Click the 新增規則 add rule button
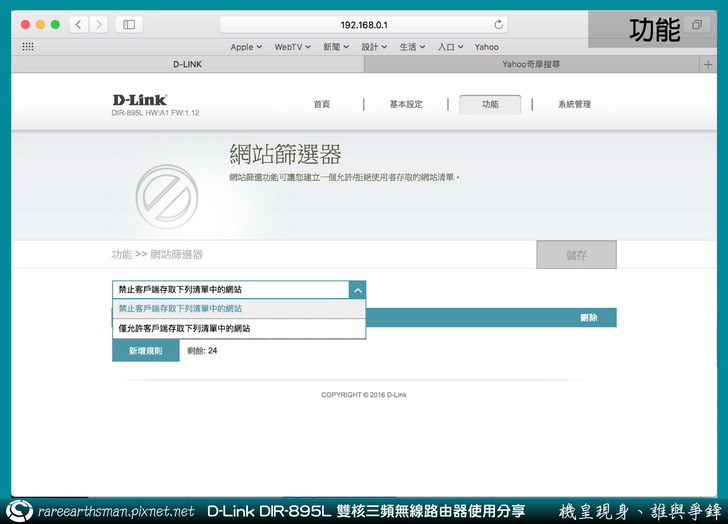This screenshot has width=728, height=524. pos(145,351)
